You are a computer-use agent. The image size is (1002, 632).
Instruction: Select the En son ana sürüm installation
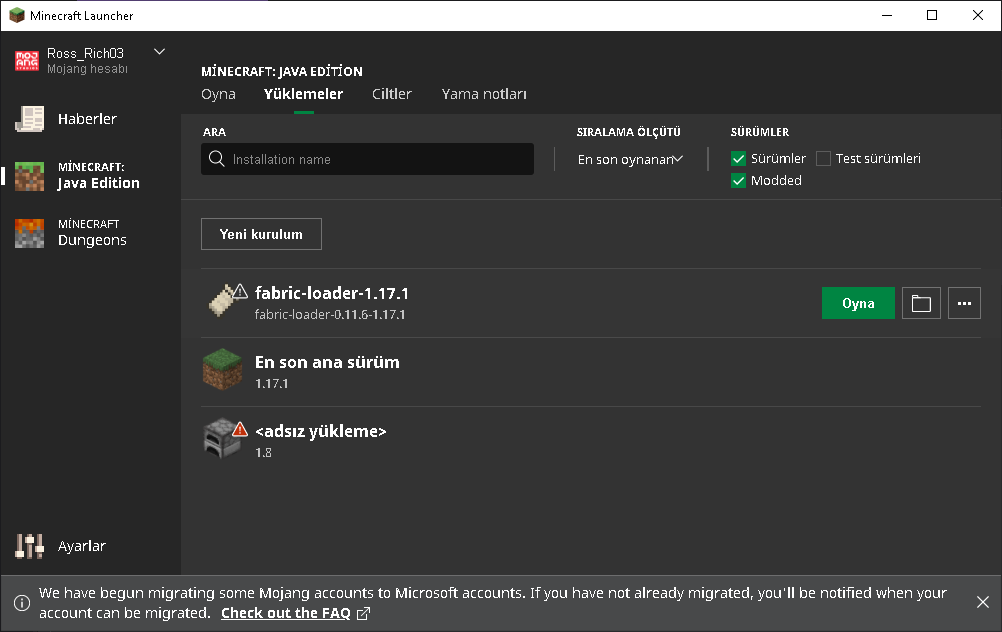[x=590, y=372]
